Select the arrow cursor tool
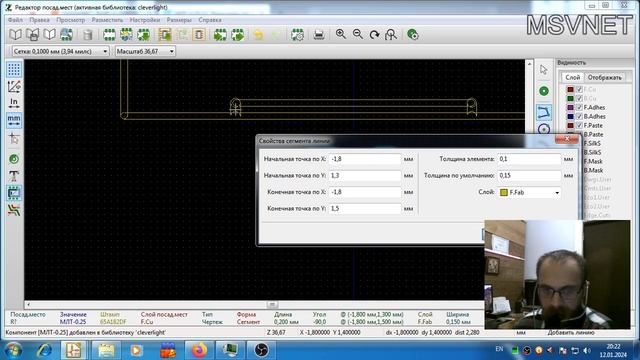The height and width of the screenshot is (360, 640). [543, 70]
